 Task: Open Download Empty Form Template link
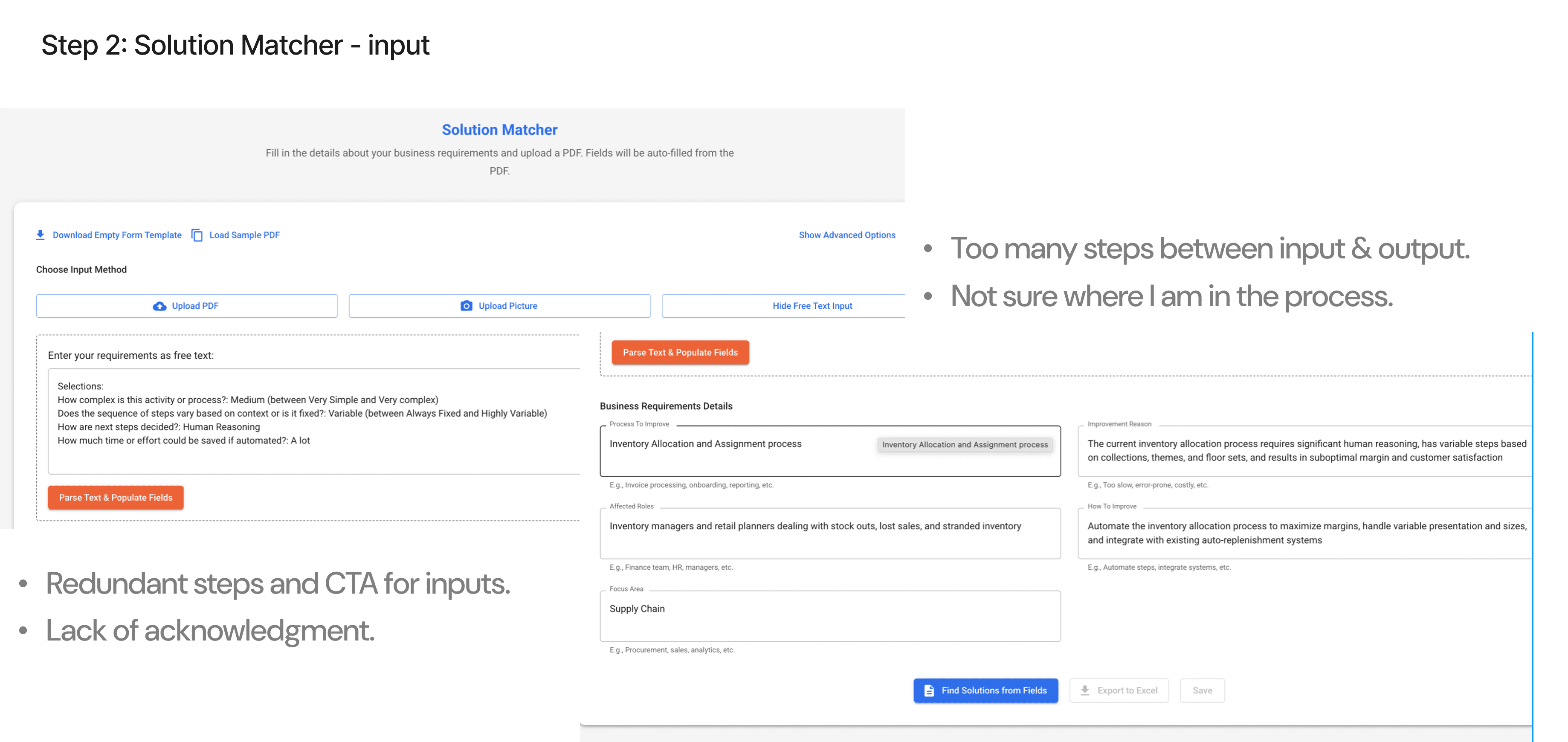click(117, 235)
